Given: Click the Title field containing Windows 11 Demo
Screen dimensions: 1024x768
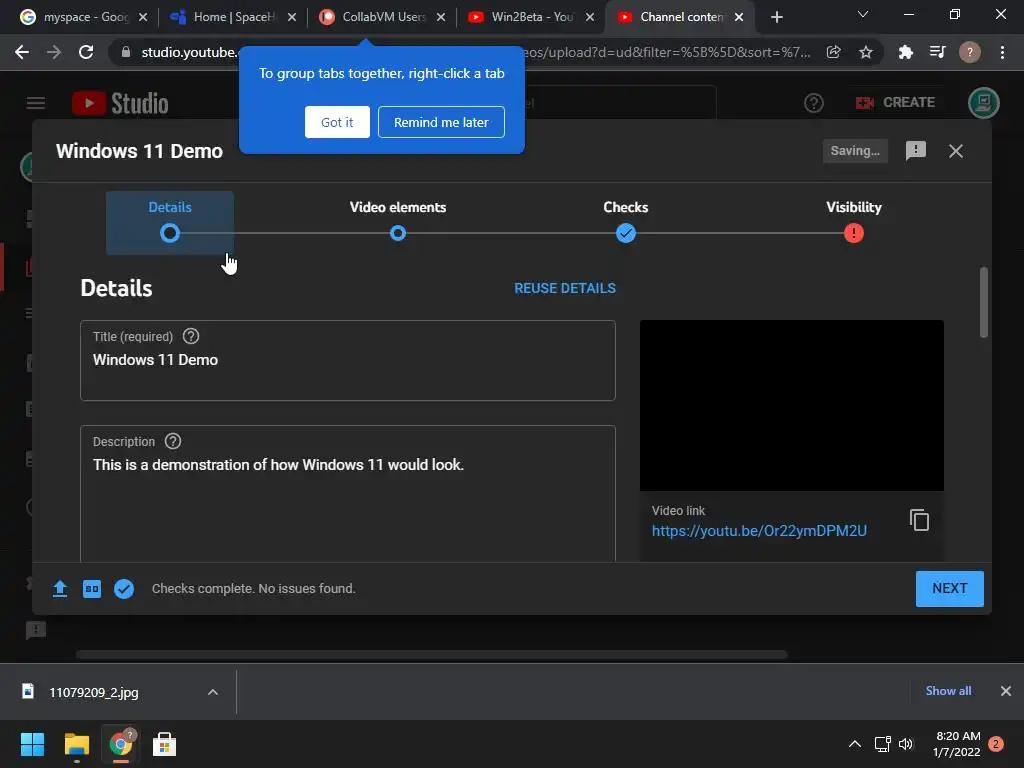Looking at the screenshot, I should click(x=347, y=360).
